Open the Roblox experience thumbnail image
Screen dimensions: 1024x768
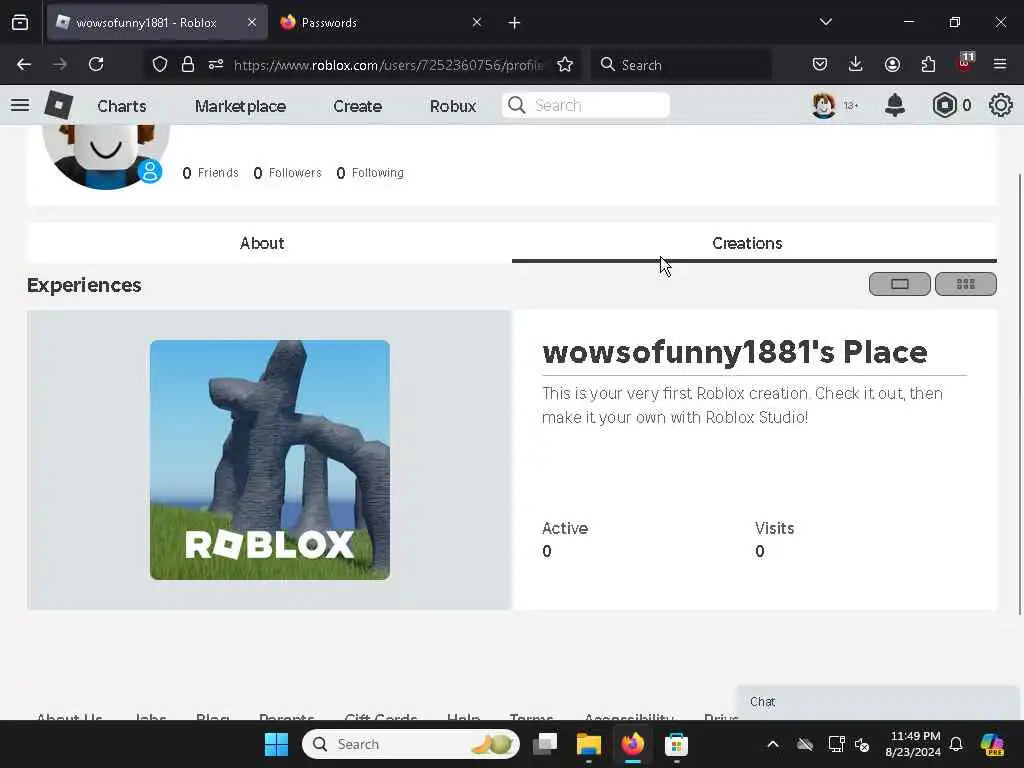[270, 460]
